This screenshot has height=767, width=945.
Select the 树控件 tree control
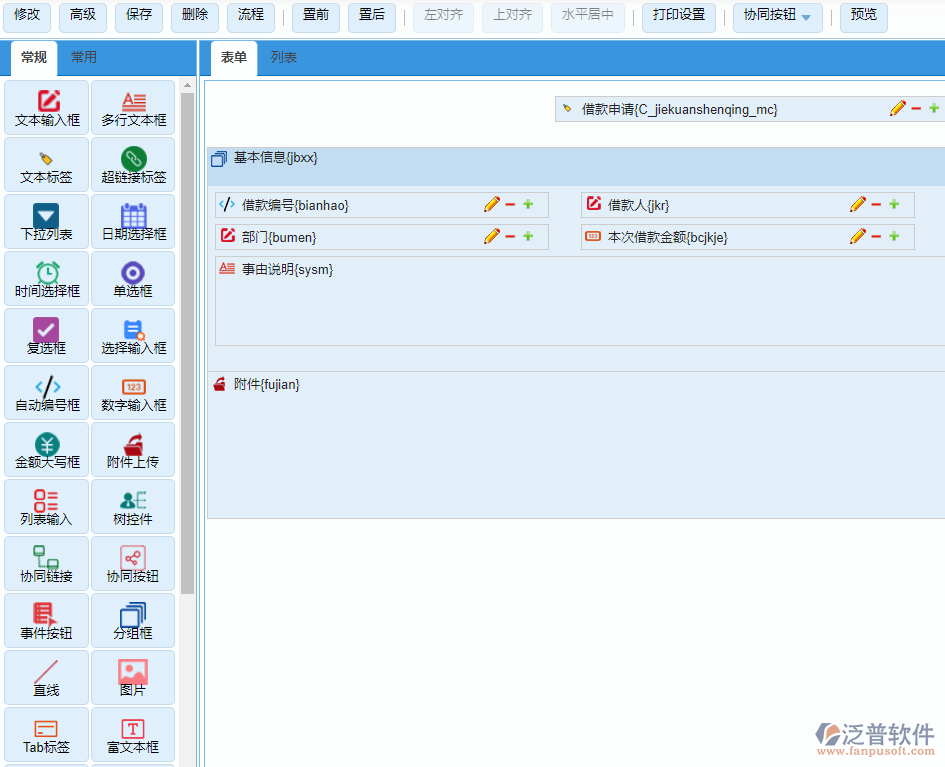[x=133, y=507]
